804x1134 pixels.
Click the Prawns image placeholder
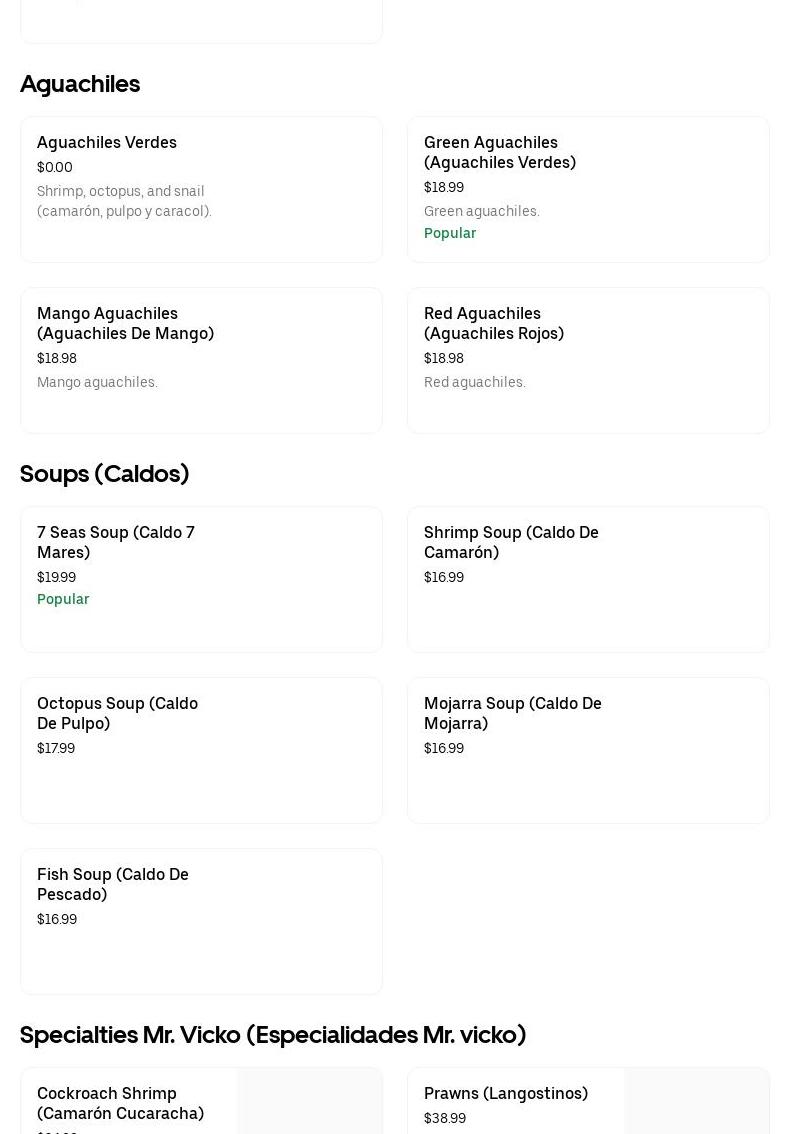tap(696, 1102)
